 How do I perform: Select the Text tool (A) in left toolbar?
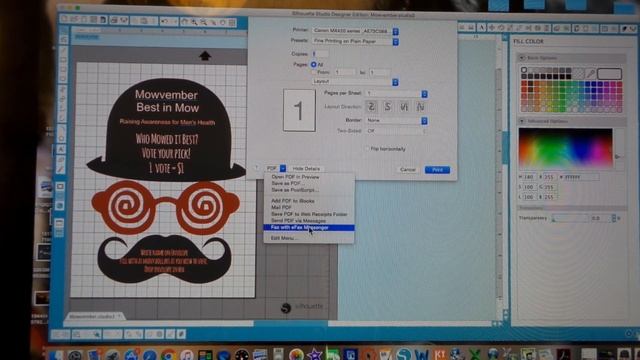click(x=61, y=149)
